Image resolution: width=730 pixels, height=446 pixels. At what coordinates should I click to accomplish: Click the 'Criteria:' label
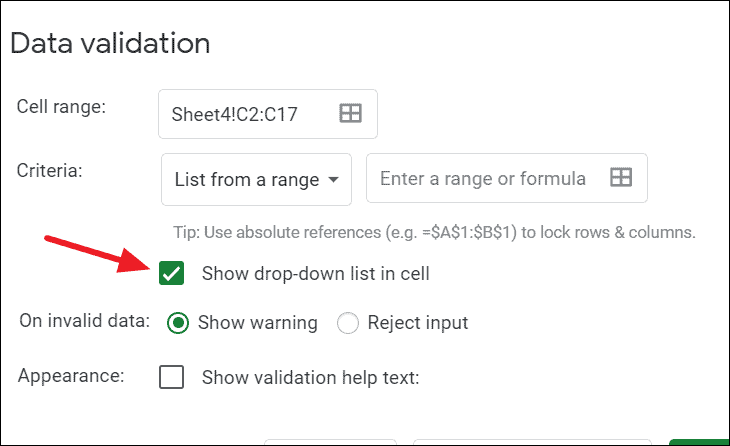click(49, 170)
